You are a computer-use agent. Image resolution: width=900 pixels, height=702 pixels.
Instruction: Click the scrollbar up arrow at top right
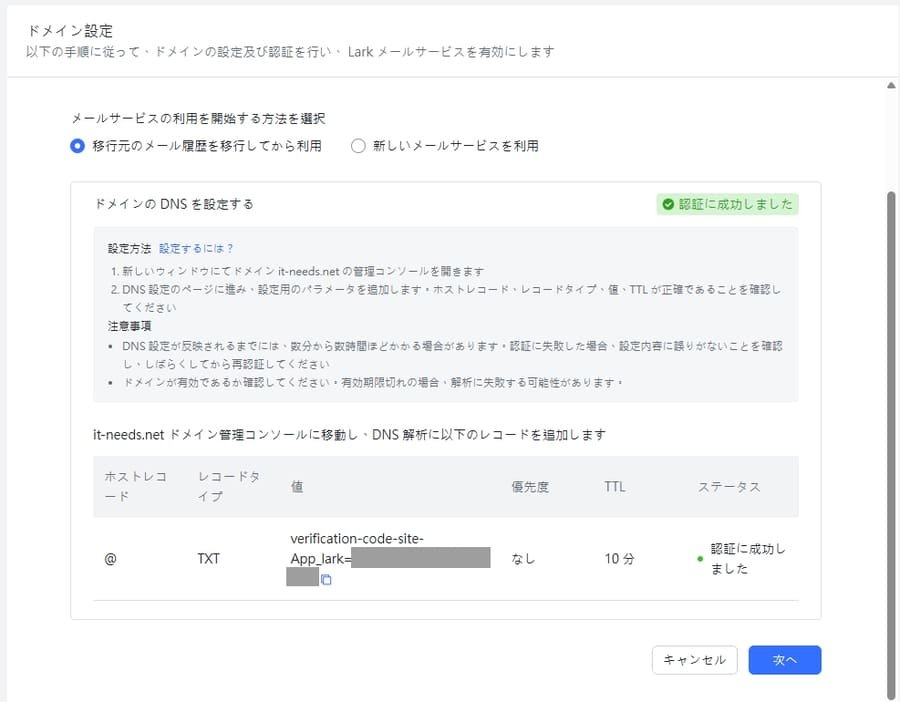point(891,85)
